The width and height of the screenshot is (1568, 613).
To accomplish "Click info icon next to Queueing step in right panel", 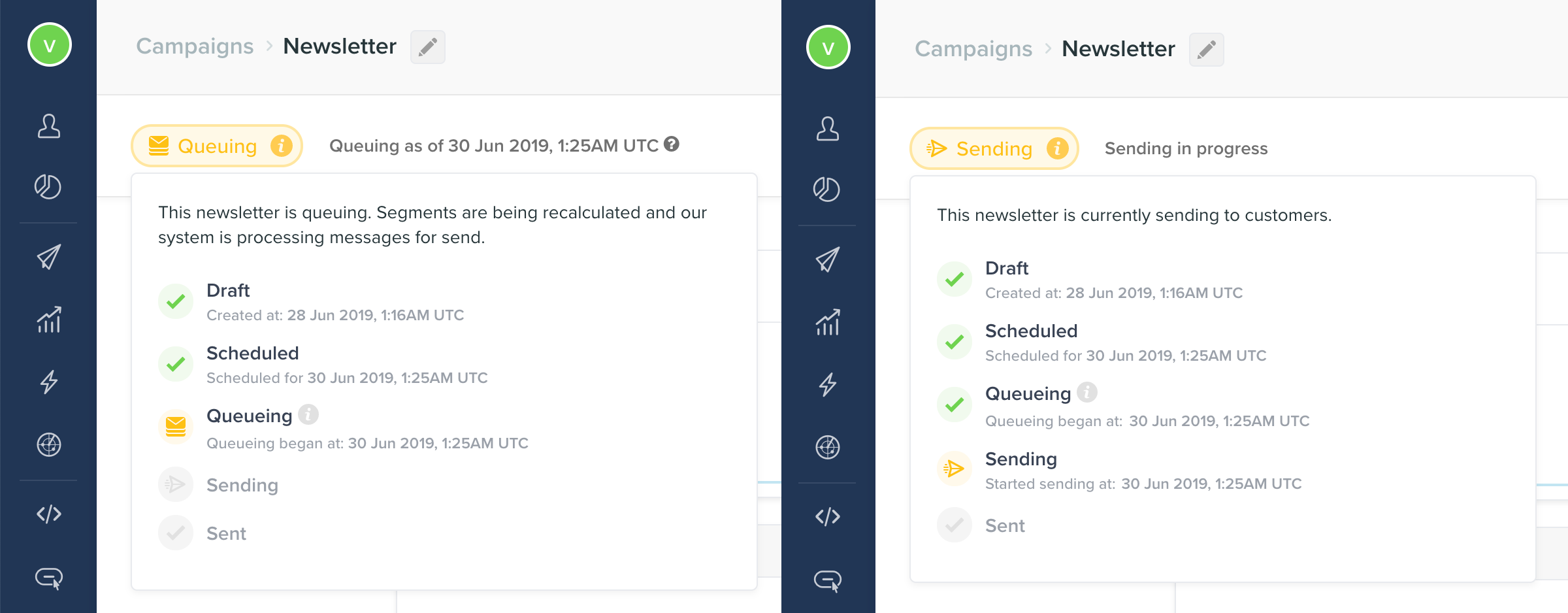I will (x=1087, y=392).
